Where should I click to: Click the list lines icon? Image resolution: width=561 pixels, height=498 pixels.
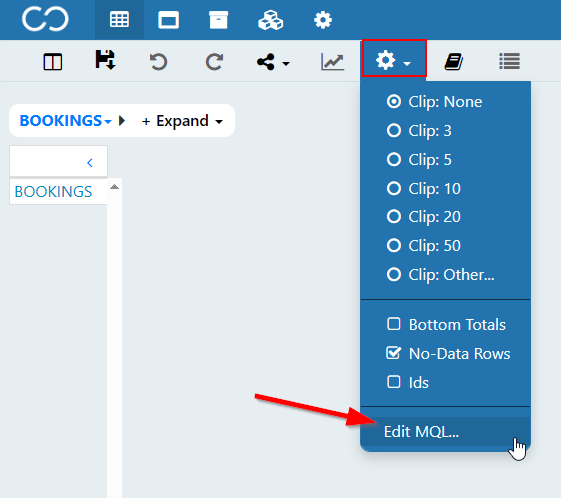pyautogui.click(x=509, y=61)
